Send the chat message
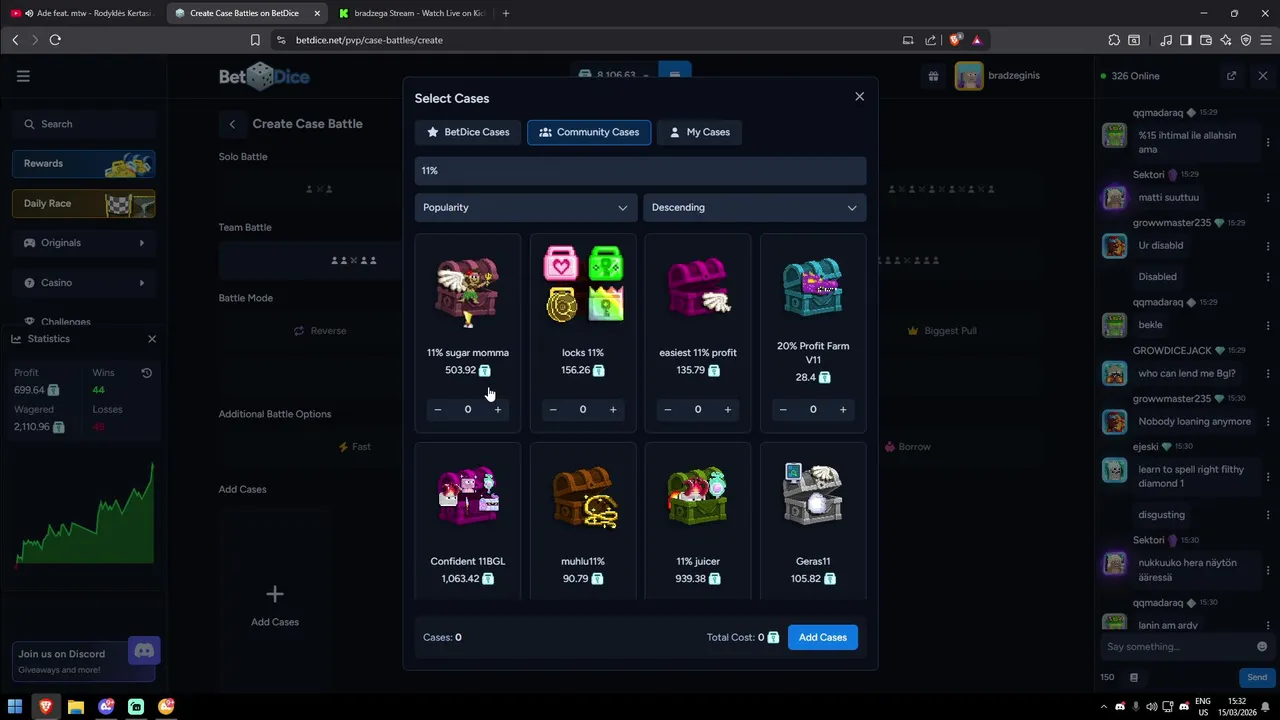1280x720 pixels. (1257, 677)
